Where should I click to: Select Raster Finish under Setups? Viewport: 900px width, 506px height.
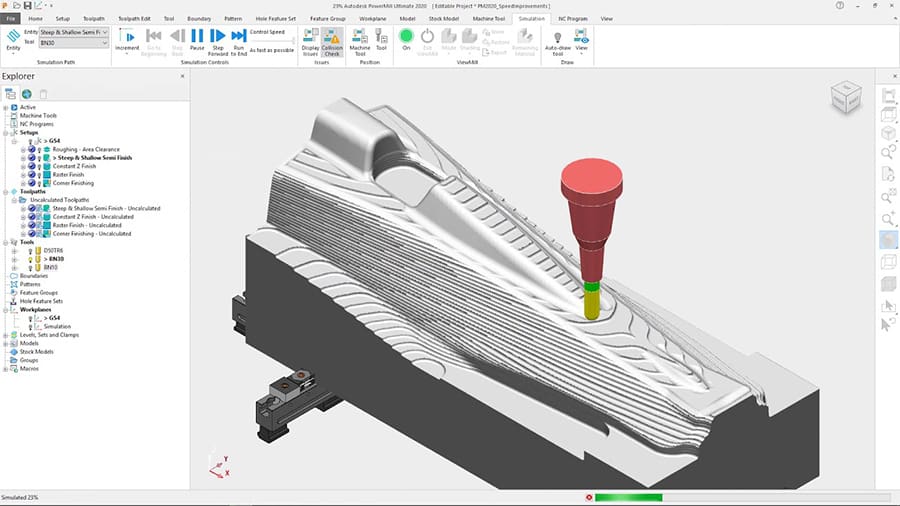pyautogui.click(x=68, y=174)
